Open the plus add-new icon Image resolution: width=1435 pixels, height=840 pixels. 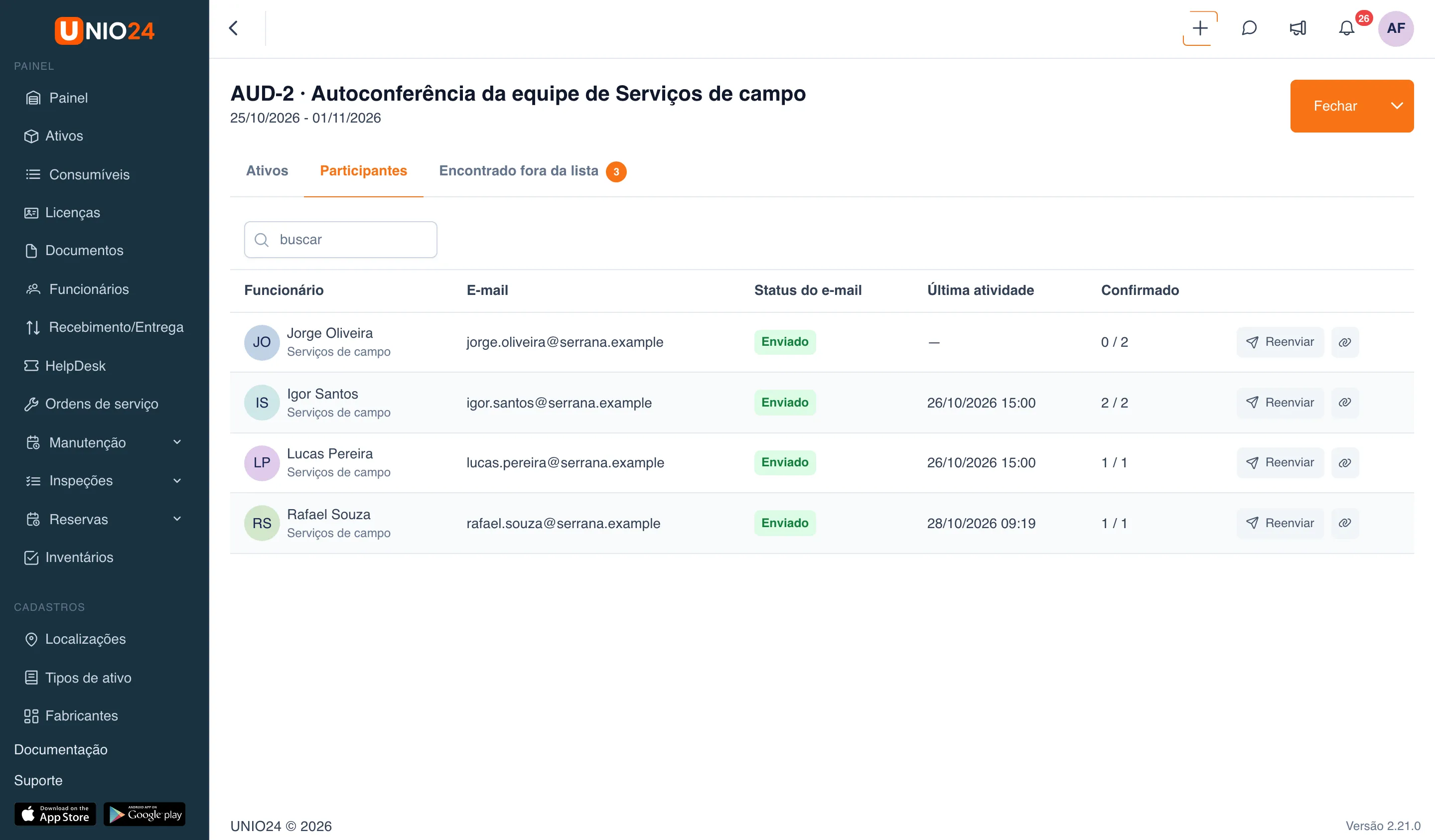(1200, 28)
